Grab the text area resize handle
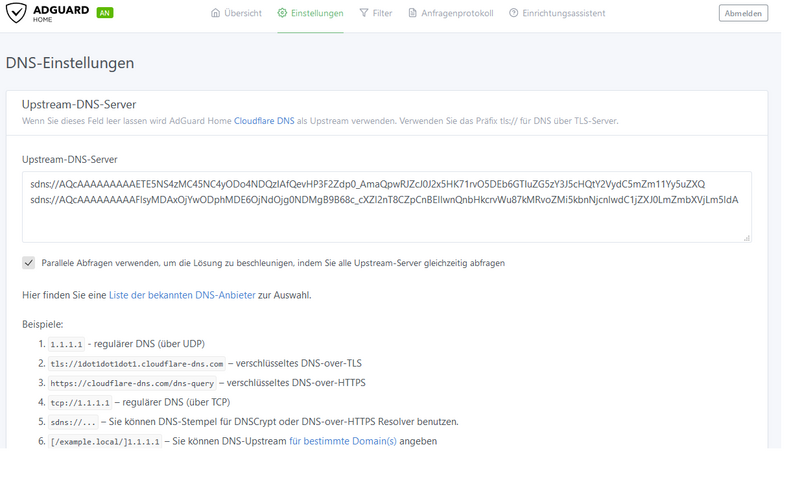 tap(747, 238)
